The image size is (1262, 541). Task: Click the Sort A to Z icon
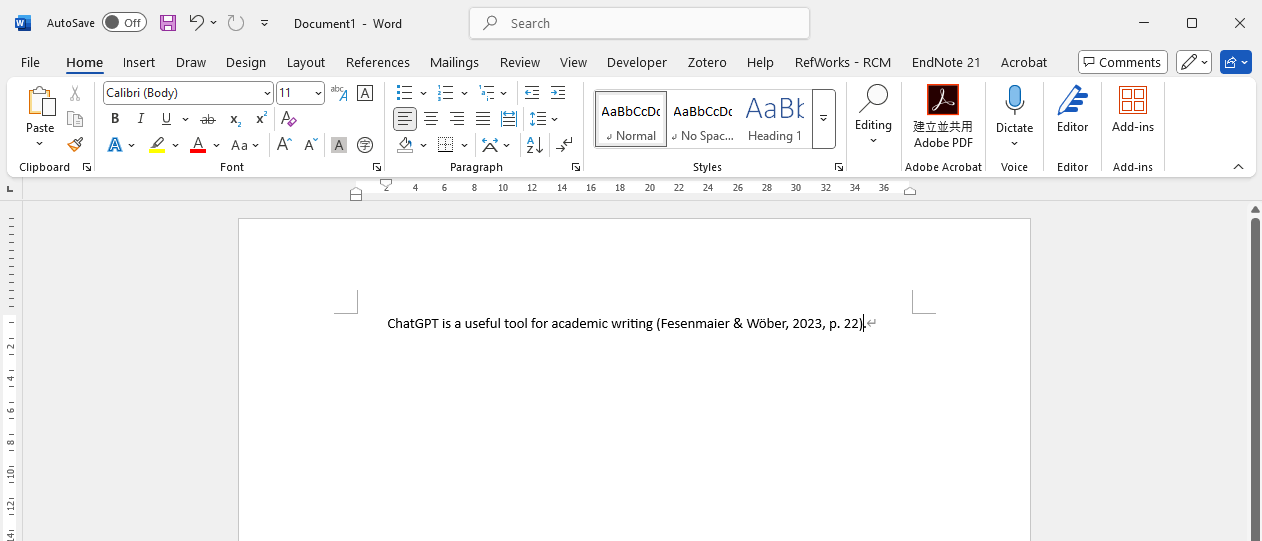535,145
